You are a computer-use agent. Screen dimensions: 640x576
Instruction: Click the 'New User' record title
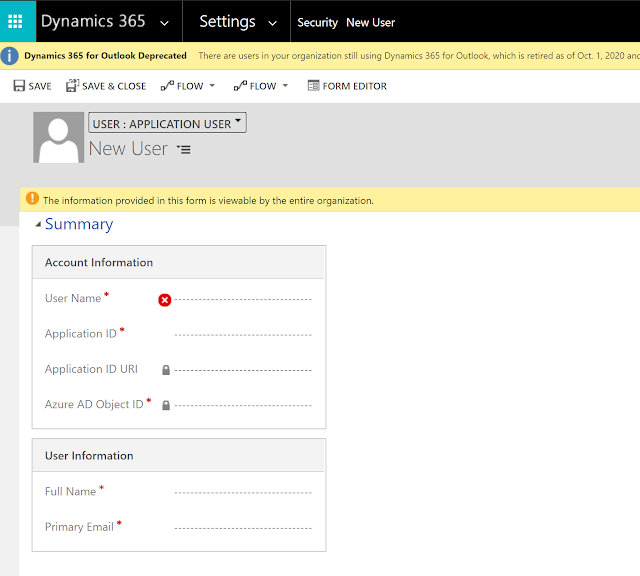point(128,148)
